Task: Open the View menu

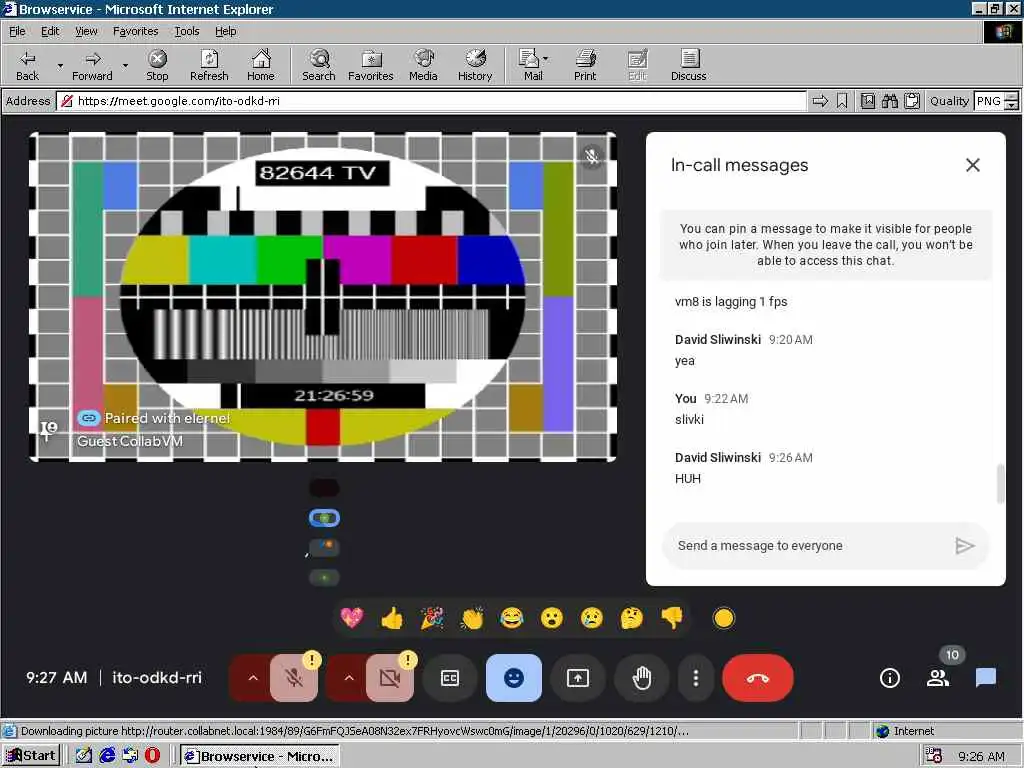Action: coord(86,31)
